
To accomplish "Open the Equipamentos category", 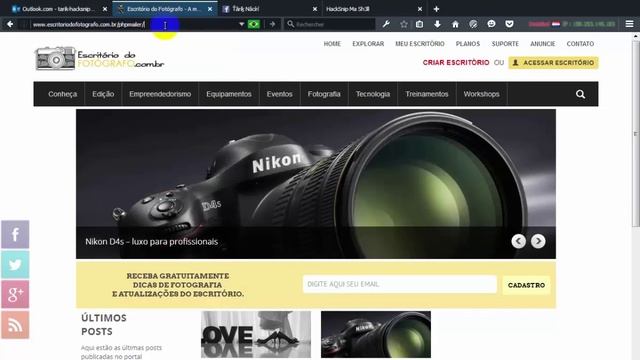I will tap(229, 94).
